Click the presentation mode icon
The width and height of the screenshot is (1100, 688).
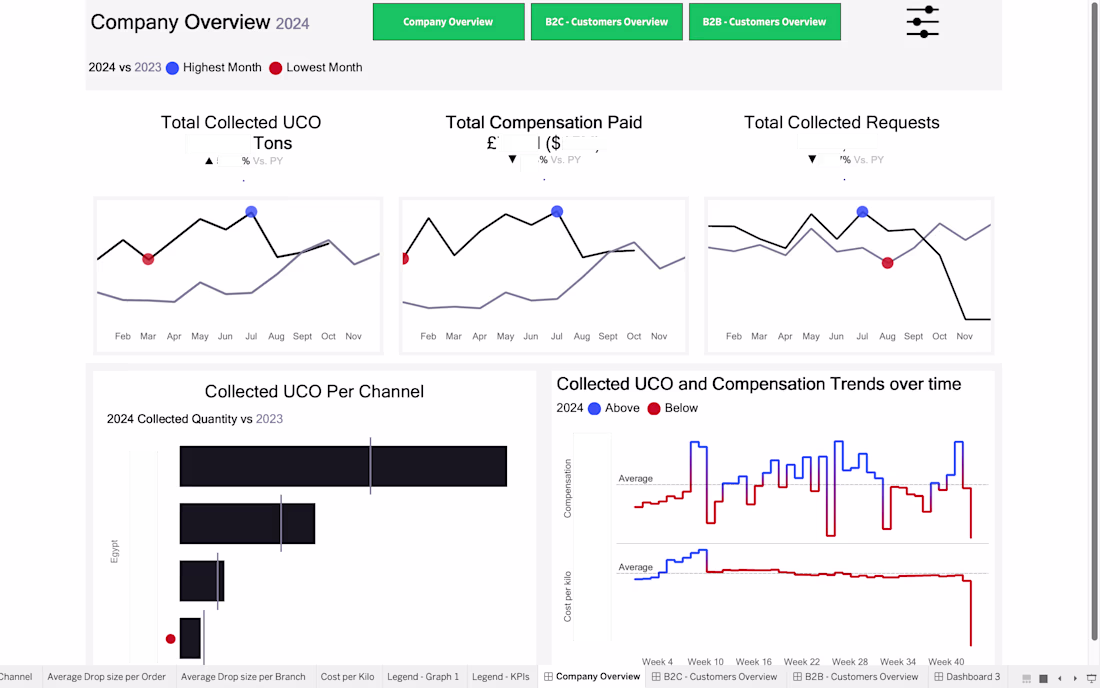click(x=1090, y=678)
